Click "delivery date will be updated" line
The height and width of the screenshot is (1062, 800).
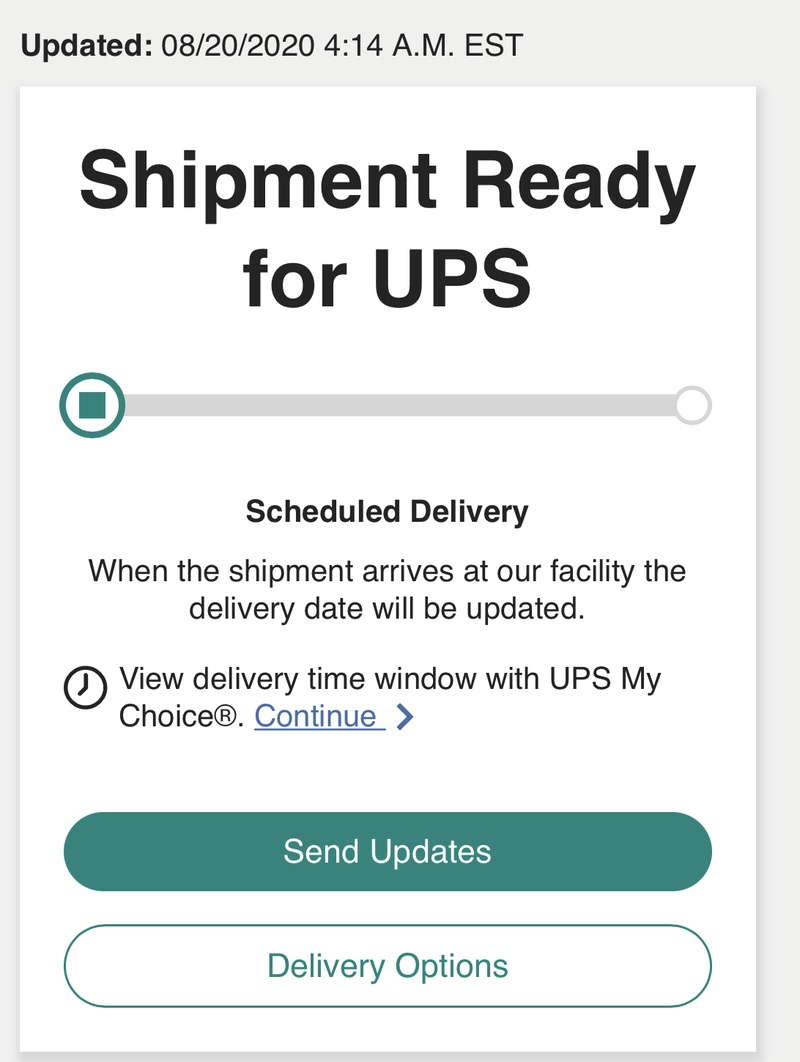[x=387, y=609]
